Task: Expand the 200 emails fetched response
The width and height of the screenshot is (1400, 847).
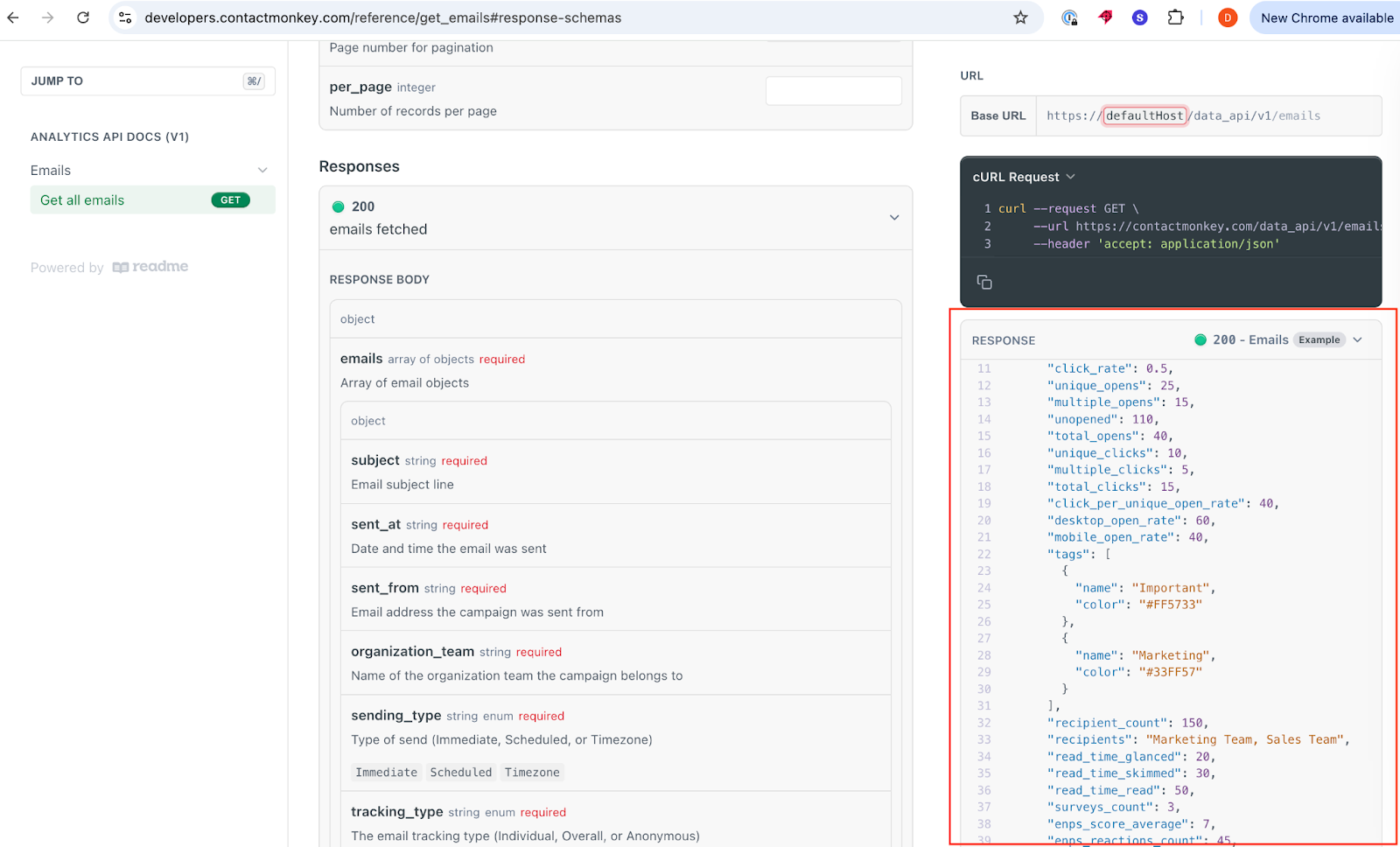Action: coord(893,218)
